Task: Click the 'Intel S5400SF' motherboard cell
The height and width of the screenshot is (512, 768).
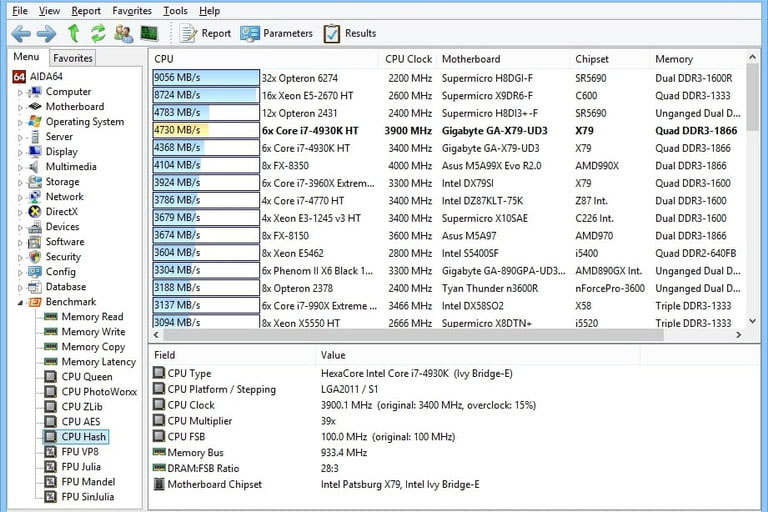Action: tap(470, 253)
